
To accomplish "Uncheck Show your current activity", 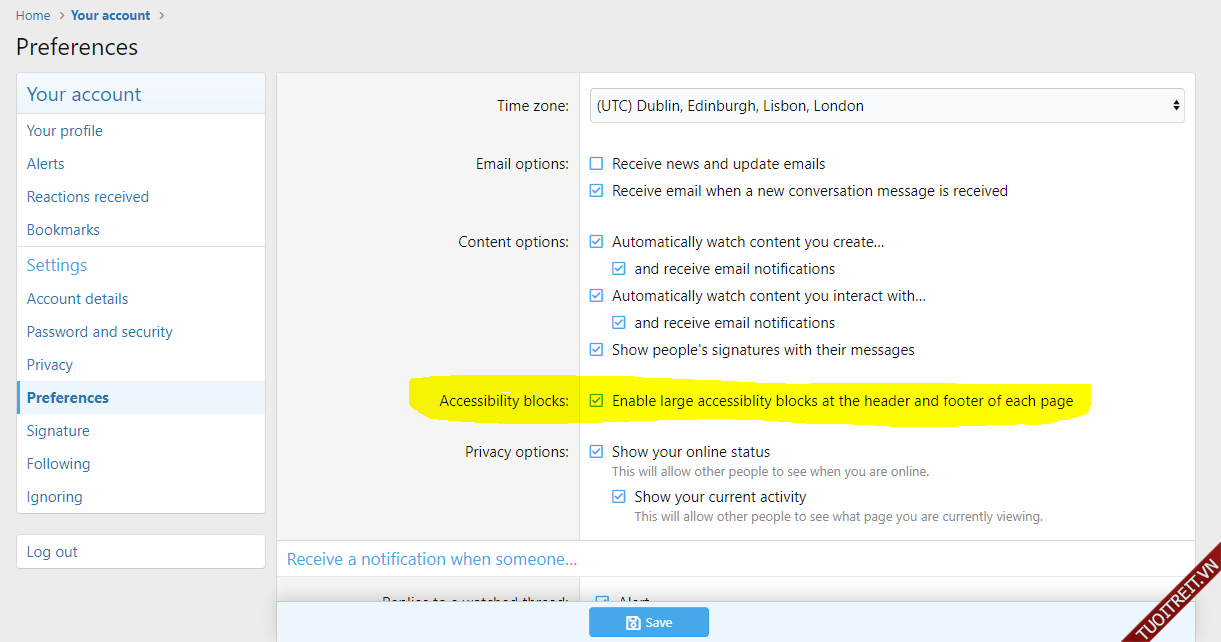I will 619,497.
